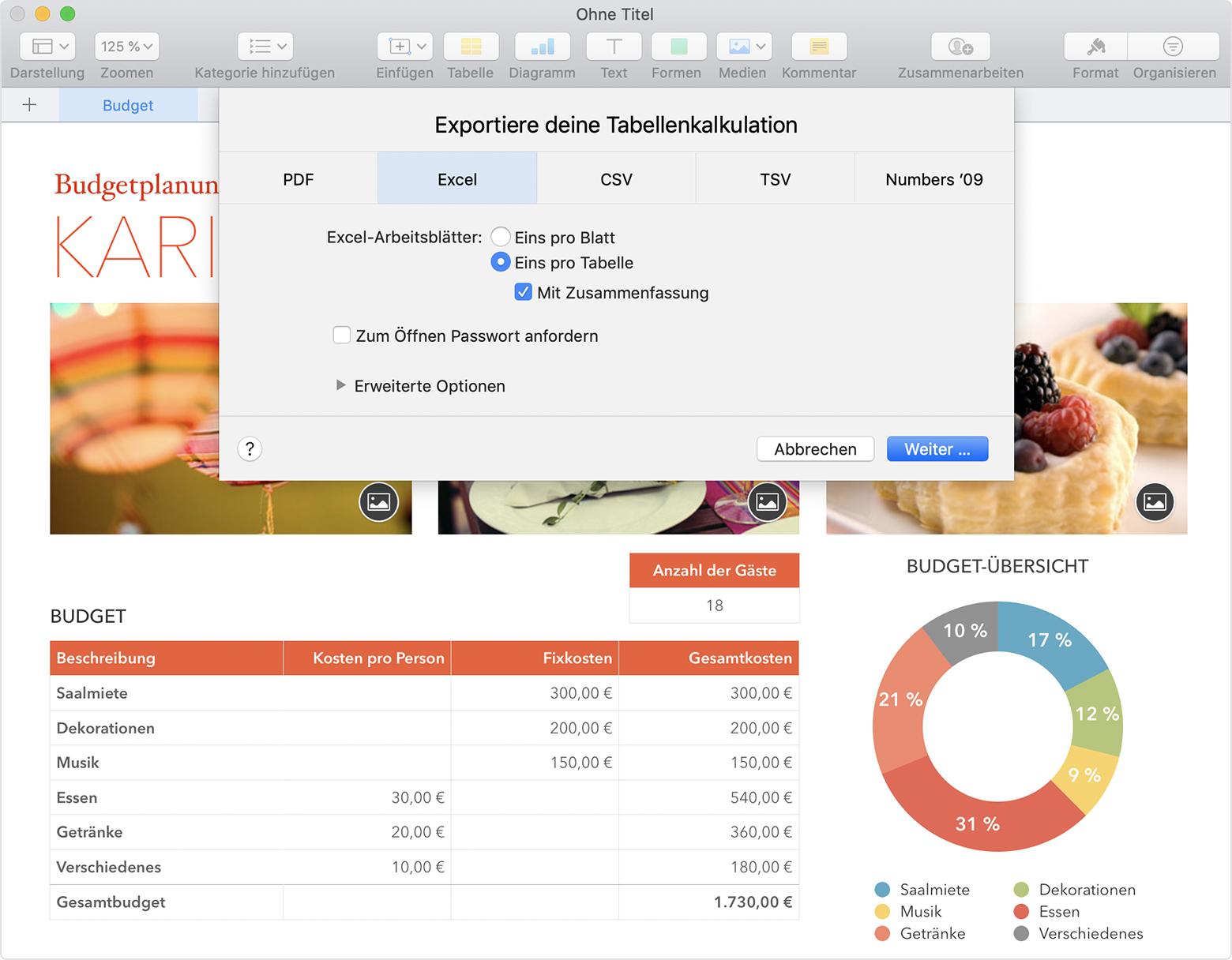1232x960 pixels.
Task: Open Kategorie hinzufügen dropdown
Action: [x=266, y=47]
